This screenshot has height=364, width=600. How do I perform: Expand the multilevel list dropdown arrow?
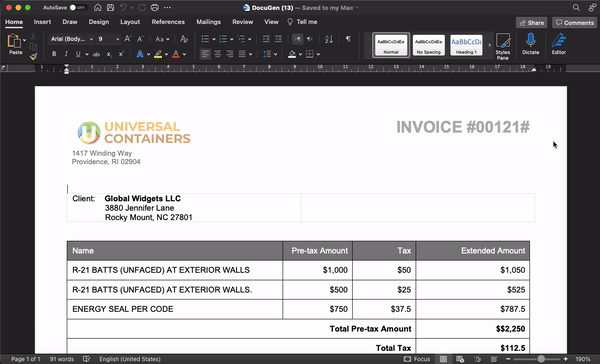coord(249,39)
